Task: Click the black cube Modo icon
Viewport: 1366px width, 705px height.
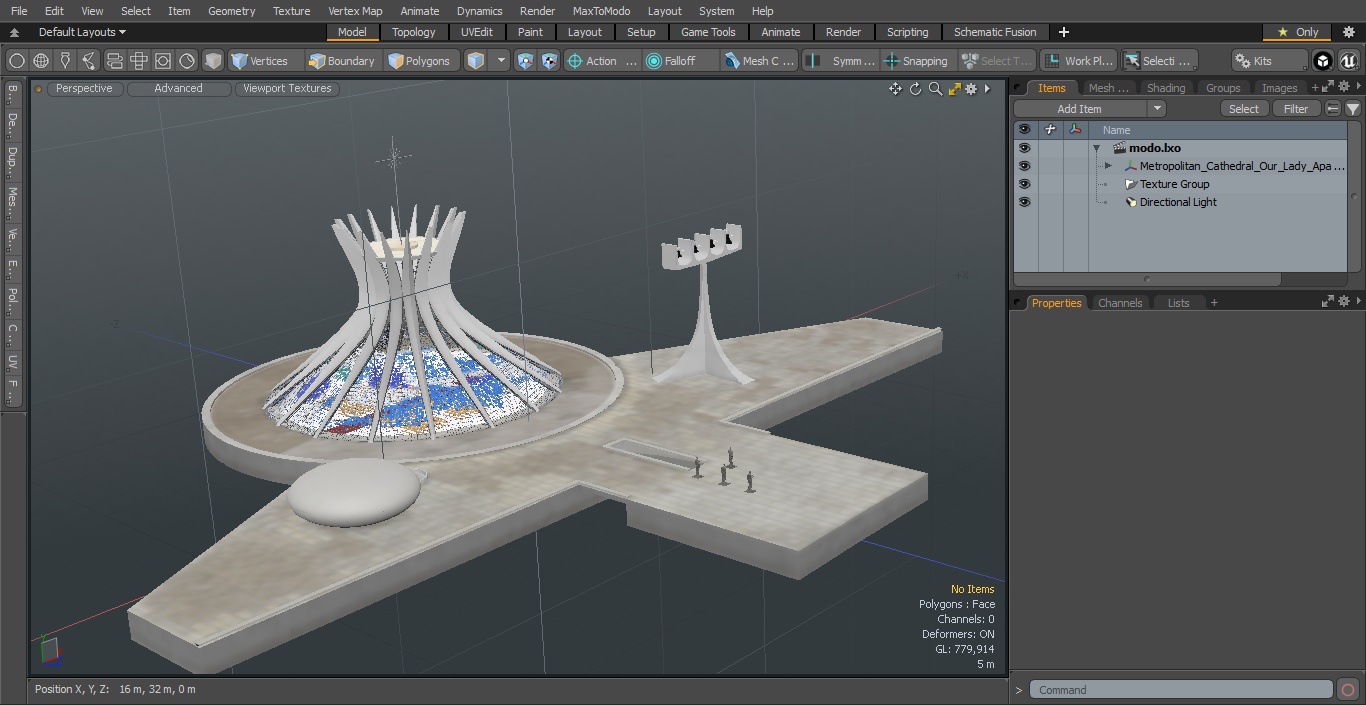Action: click(1322, 61)
